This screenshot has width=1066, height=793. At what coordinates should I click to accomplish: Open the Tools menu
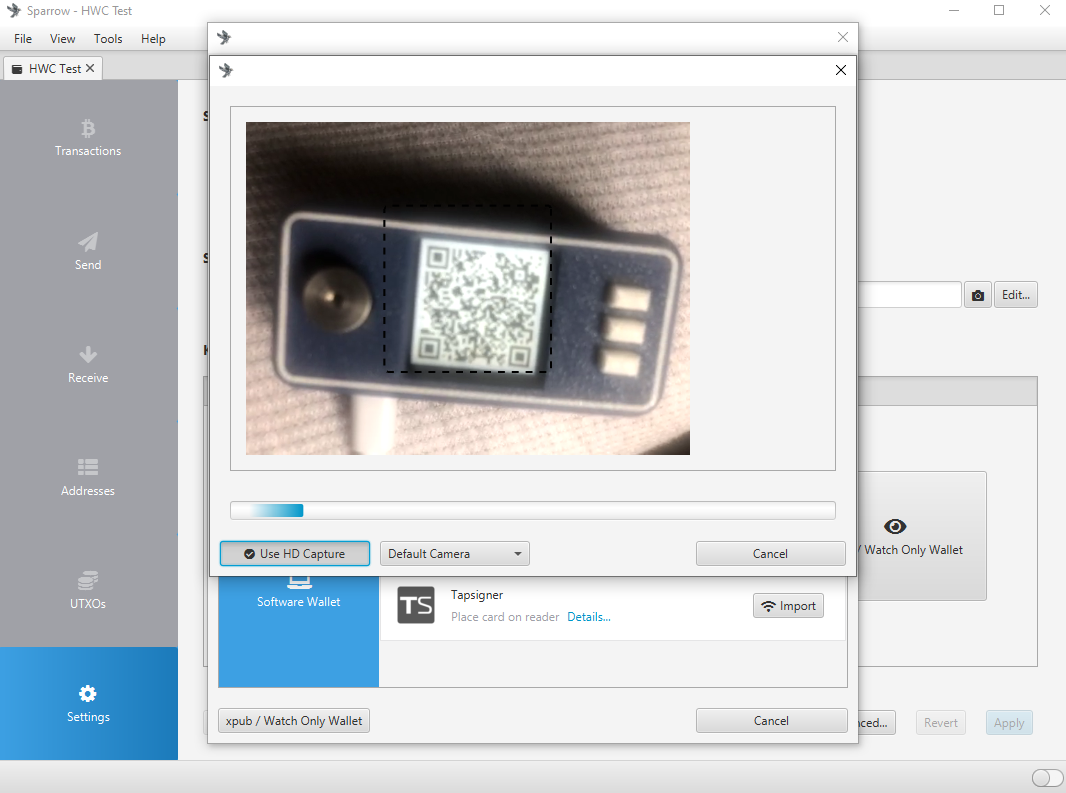pos(108,39)
